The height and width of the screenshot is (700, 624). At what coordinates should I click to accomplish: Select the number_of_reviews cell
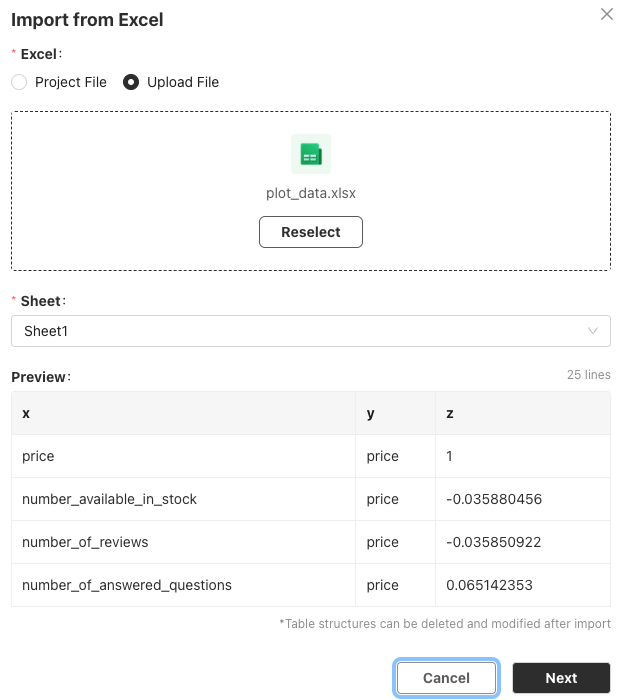pos(85,542)
